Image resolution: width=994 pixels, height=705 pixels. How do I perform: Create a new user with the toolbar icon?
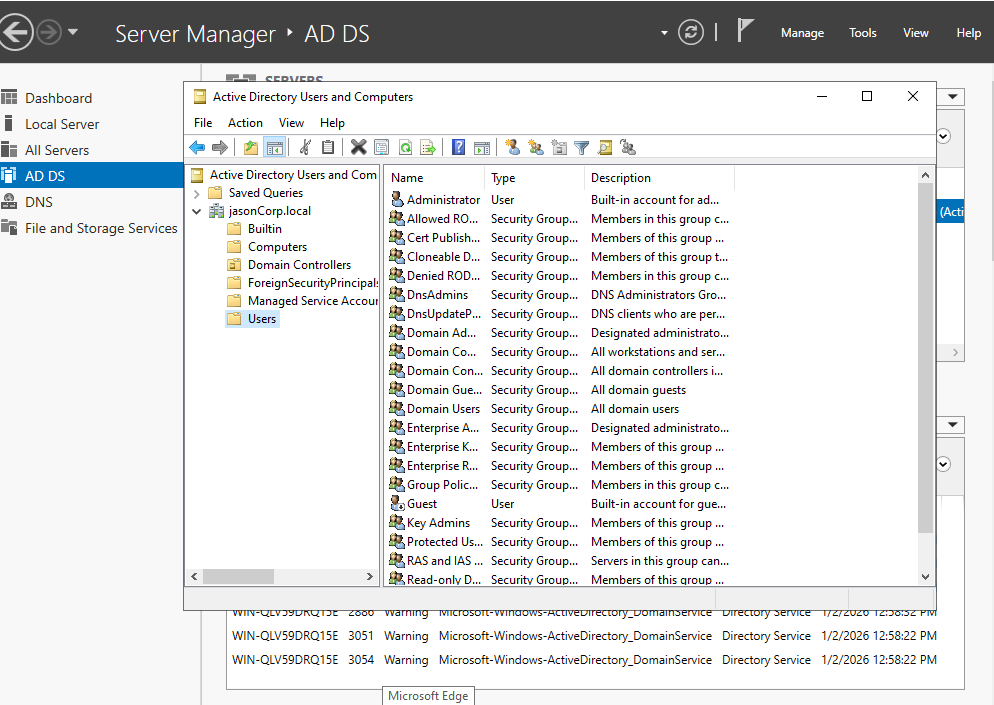click(x=512, y=147)
